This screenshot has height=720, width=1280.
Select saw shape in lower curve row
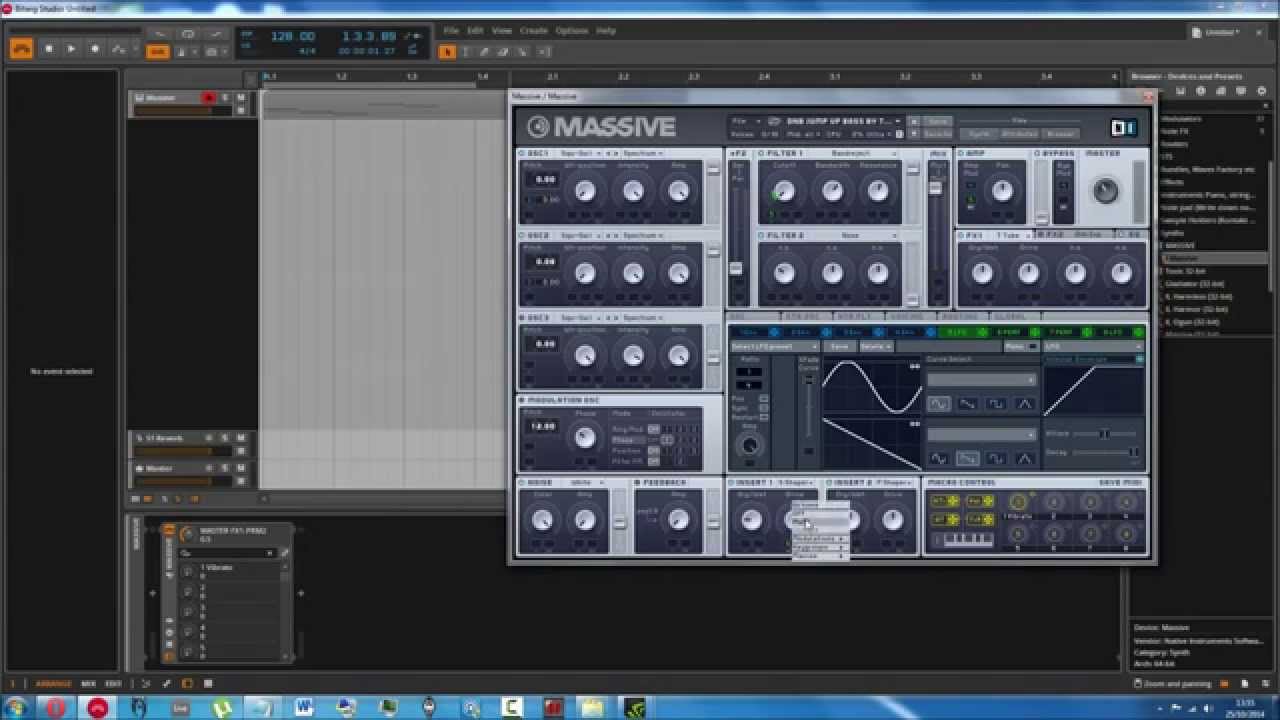pos(967,458)
